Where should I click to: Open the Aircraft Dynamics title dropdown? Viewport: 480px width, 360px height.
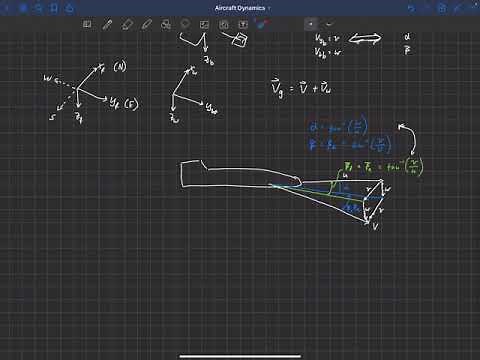[x=242, y=8]
